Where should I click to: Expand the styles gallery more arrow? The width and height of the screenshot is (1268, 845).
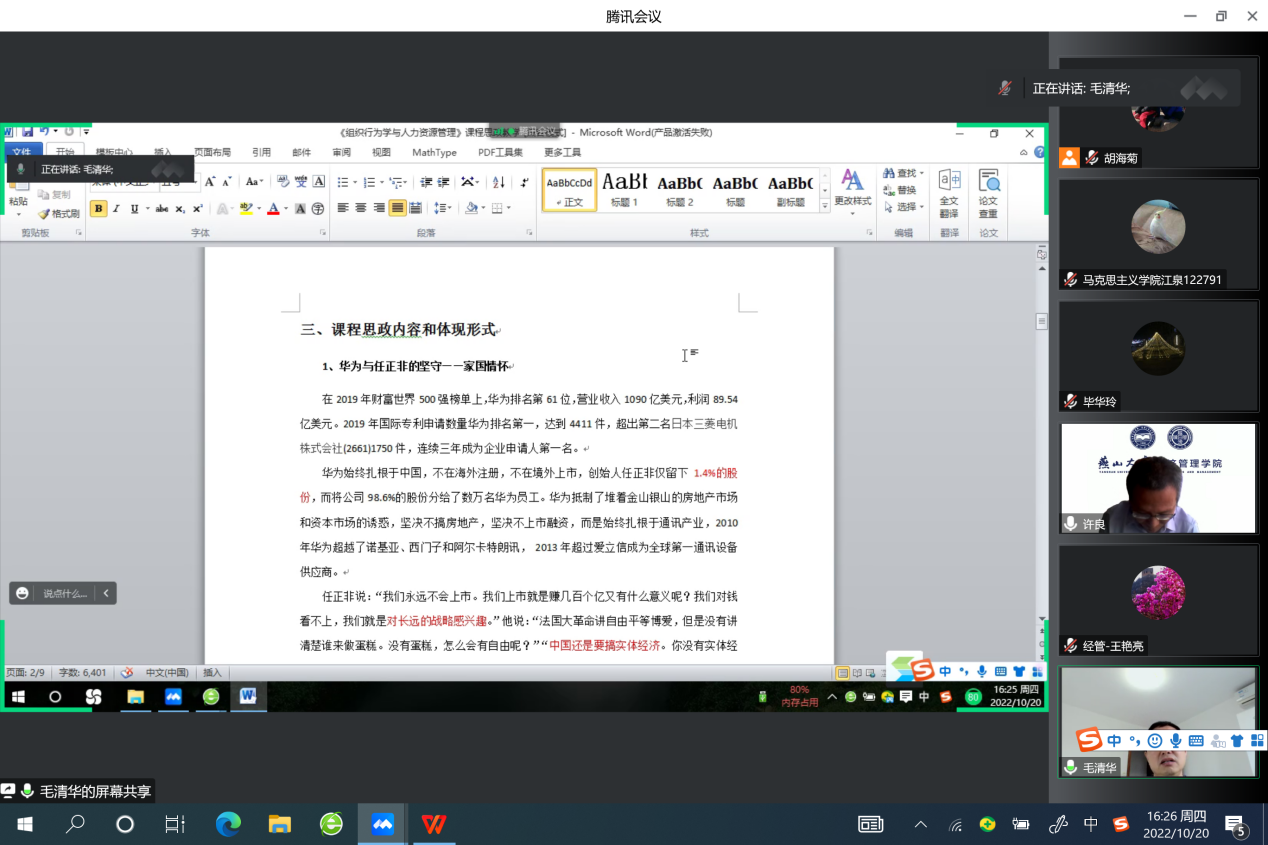825,204
